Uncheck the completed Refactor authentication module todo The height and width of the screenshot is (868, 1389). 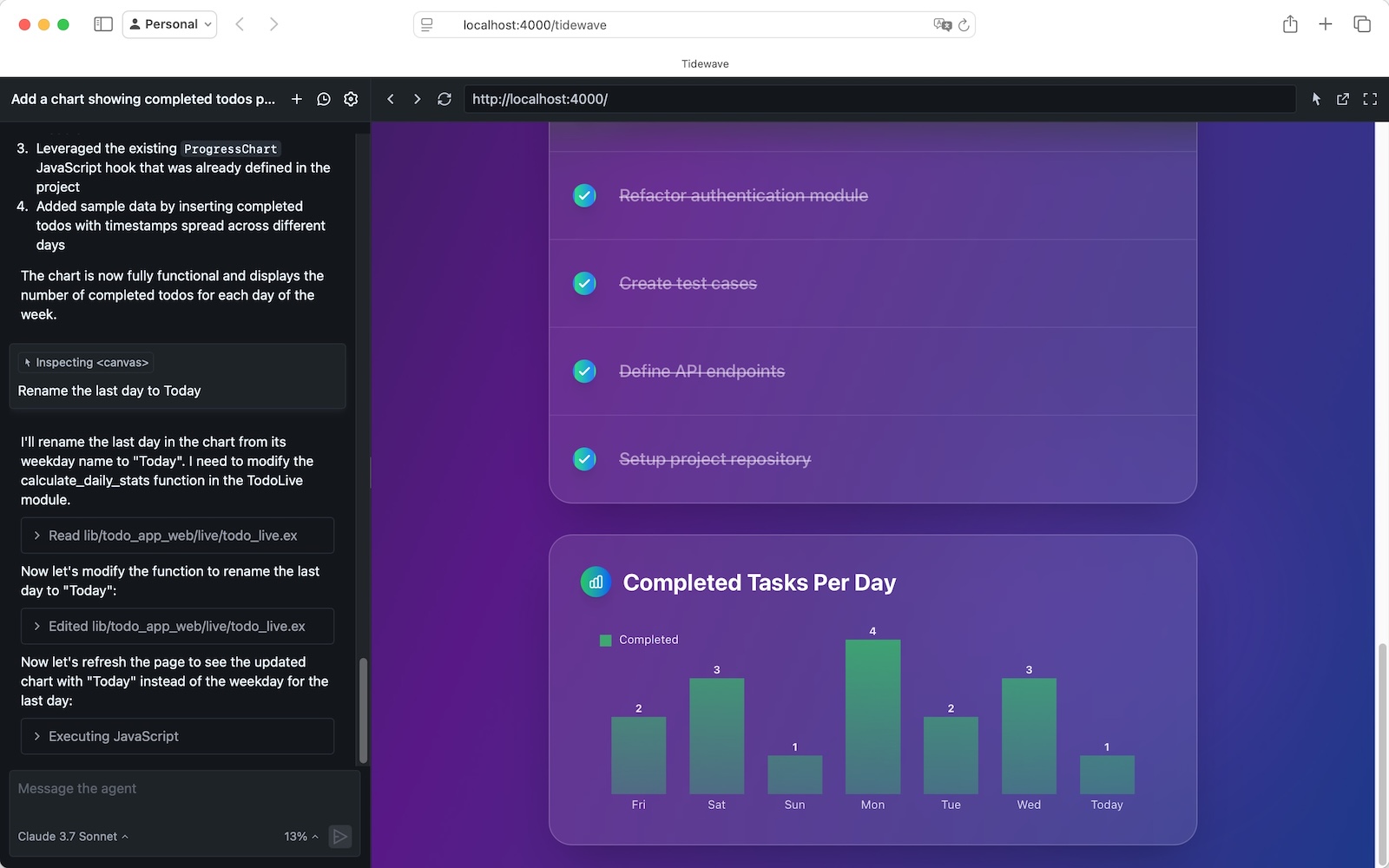coord(584,195)
